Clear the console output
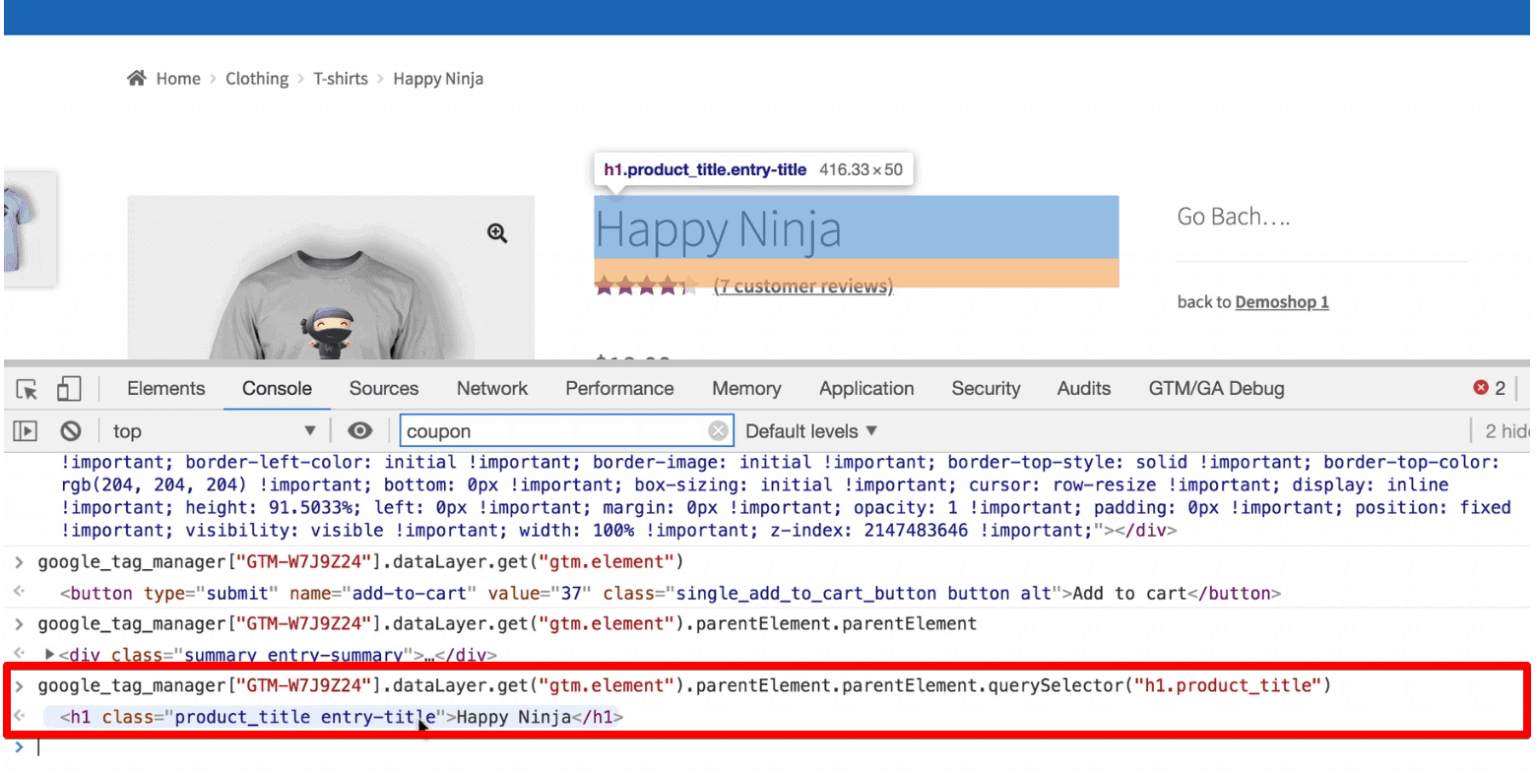This screenshot has height=771, width=1536. (x=69, y=430)
